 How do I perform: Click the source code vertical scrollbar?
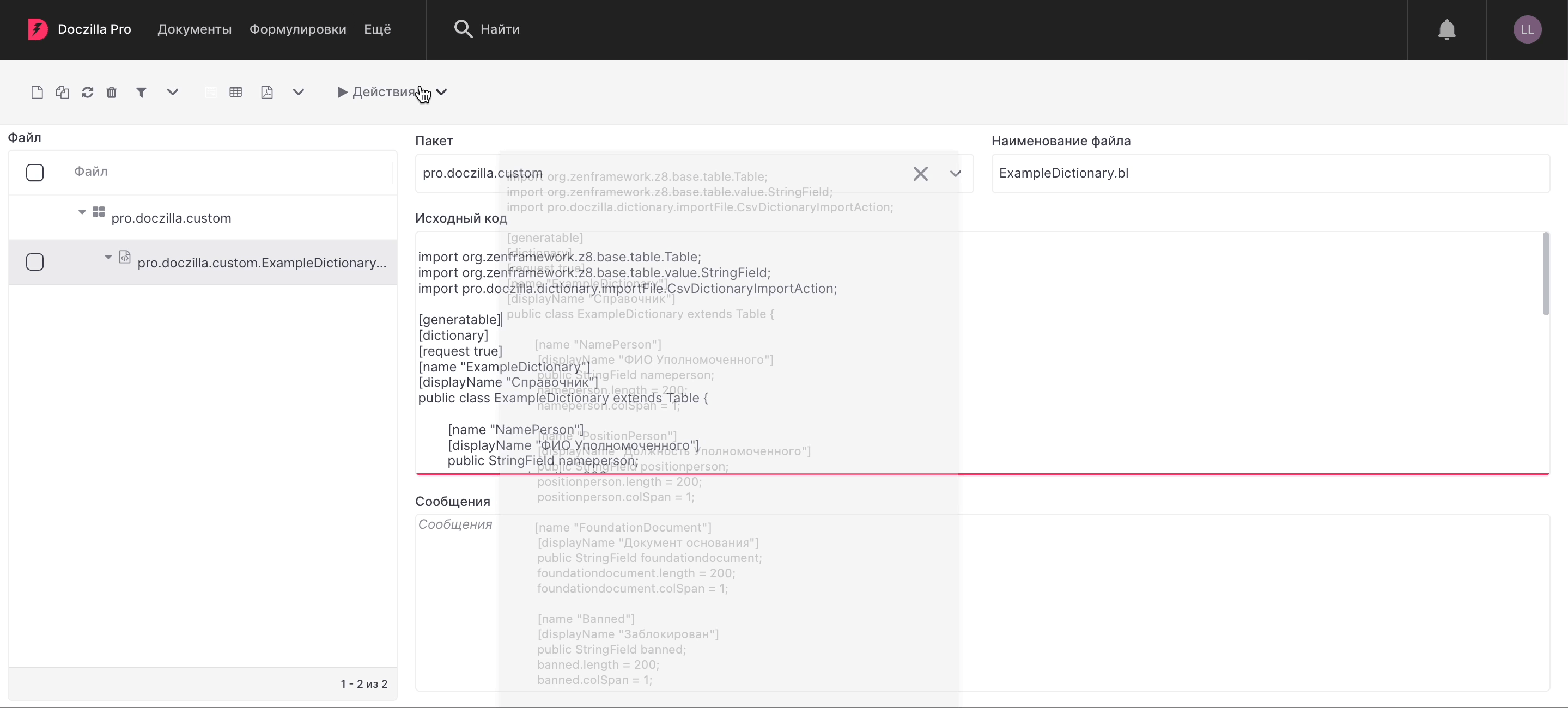(1546, 274)
